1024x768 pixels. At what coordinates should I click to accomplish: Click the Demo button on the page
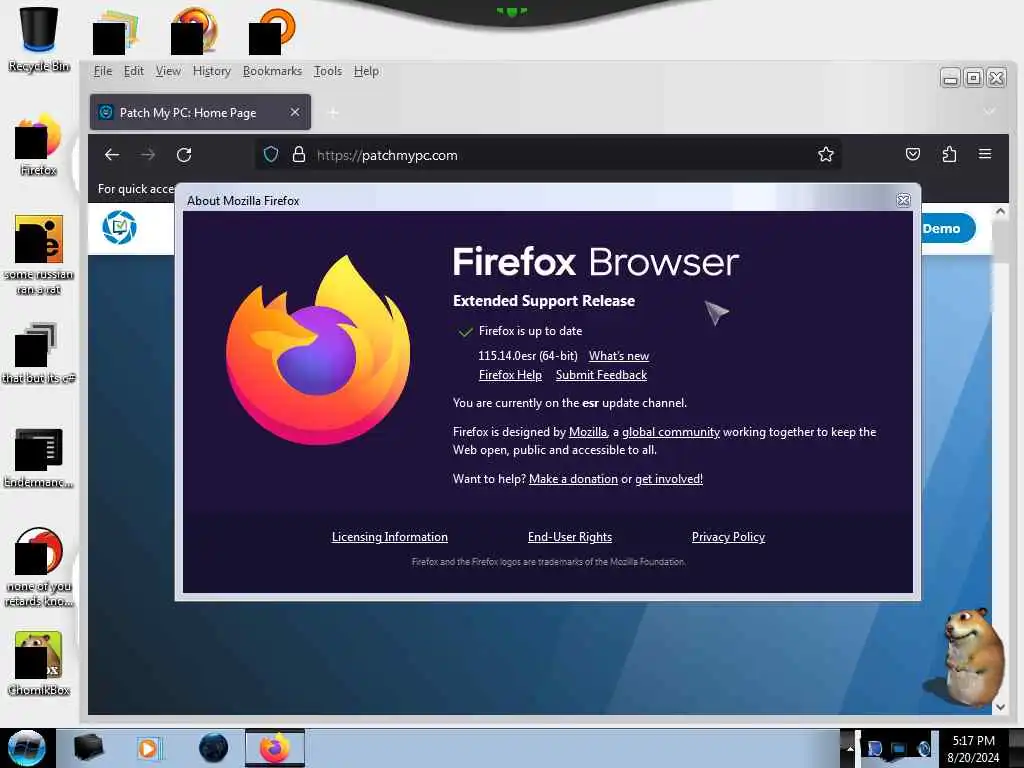click(948, 229)
